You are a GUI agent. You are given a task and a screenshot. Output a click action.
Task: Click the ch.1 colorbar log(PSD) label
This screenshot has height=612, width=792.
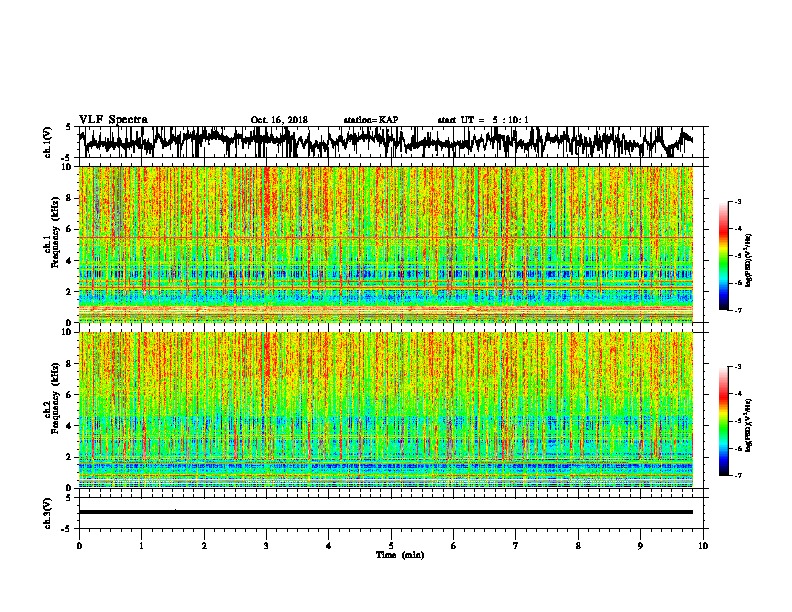click(749, 260)
